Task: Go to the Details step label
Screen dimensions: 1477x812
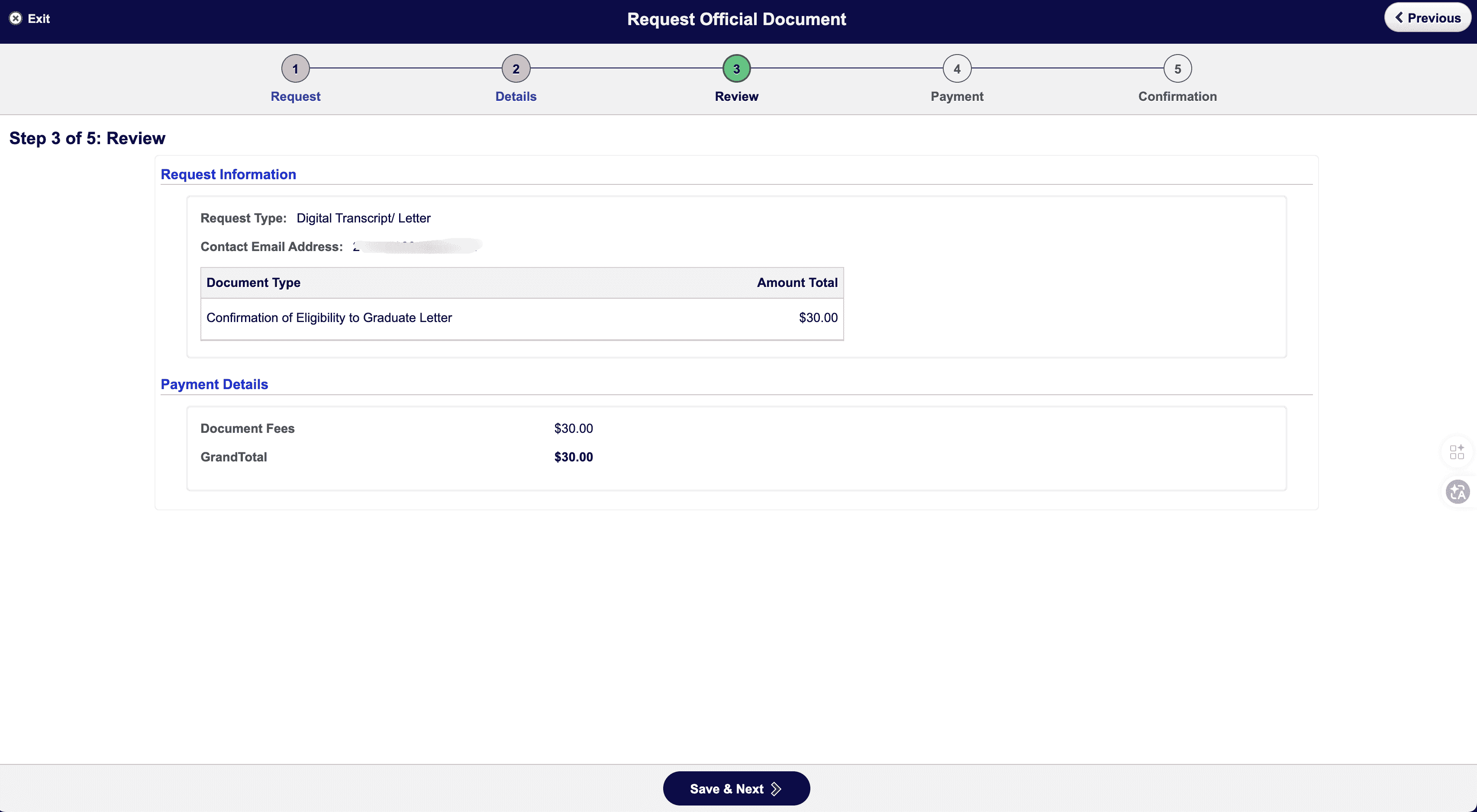Action: [x=516, y=97]
